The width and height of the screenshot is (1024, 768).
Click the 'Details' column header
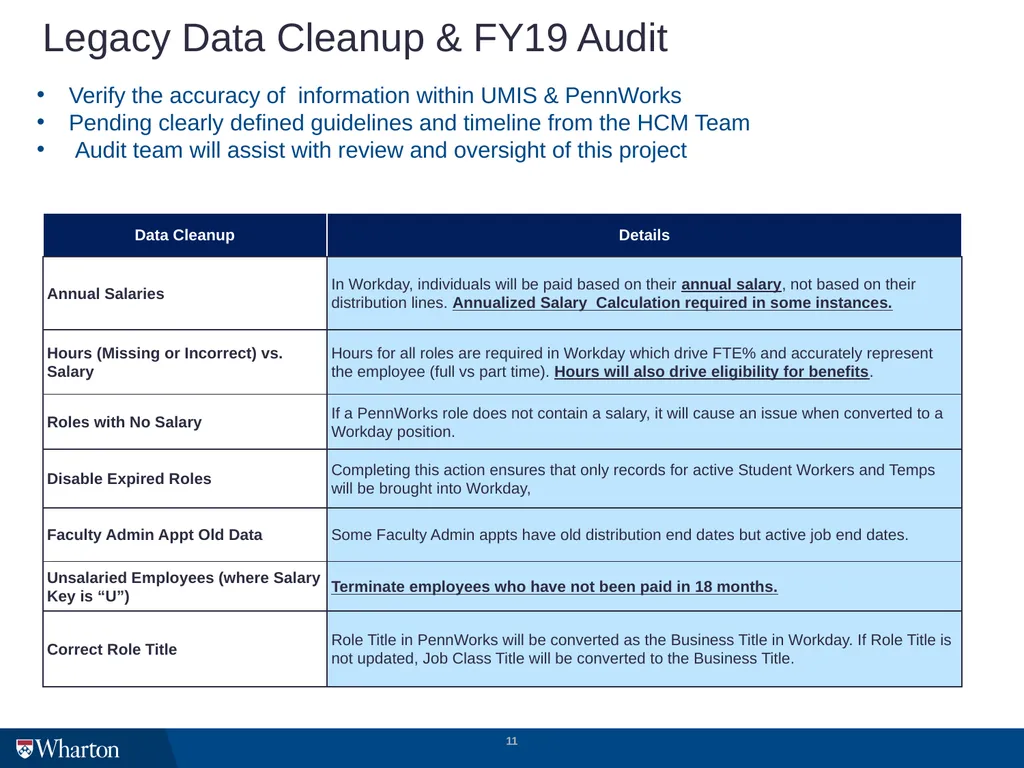644,235
